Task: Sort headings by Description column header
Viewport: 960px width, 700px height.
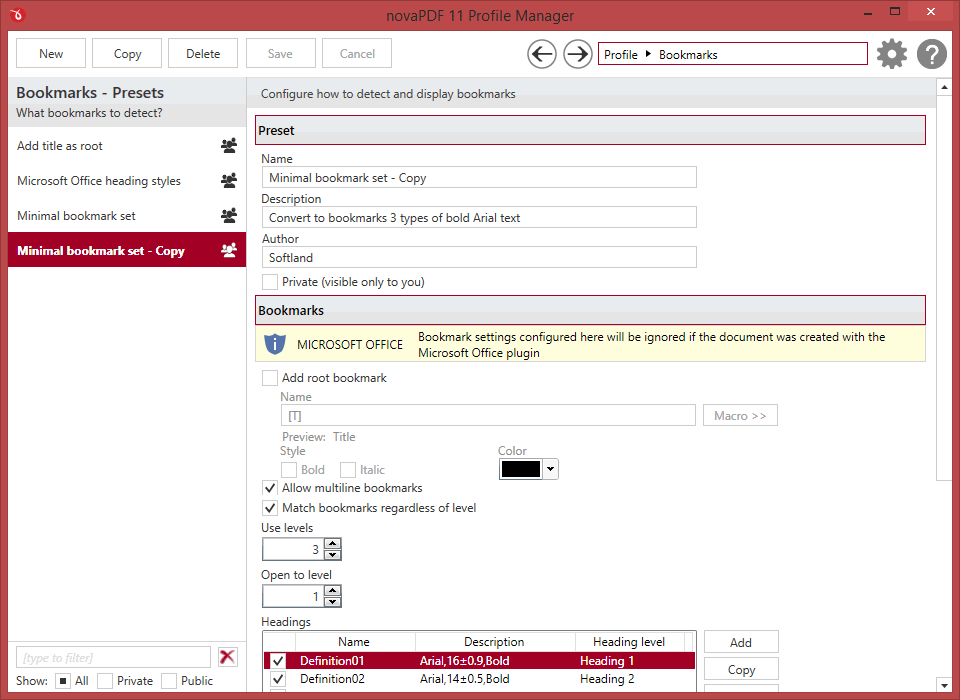Action: coord(494,642)
